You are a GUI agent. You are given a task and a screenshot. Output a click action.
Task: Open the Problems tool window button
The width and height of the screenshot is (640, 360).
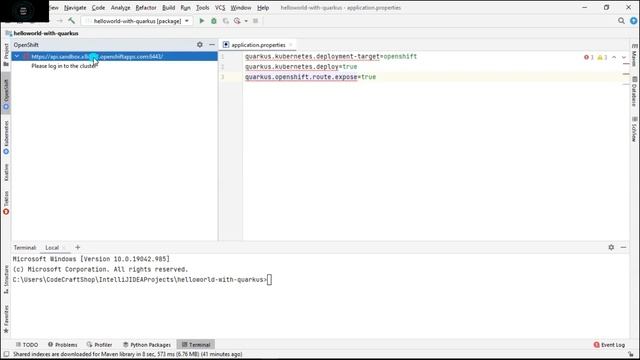pyautogui.click(x=62, y=345)
